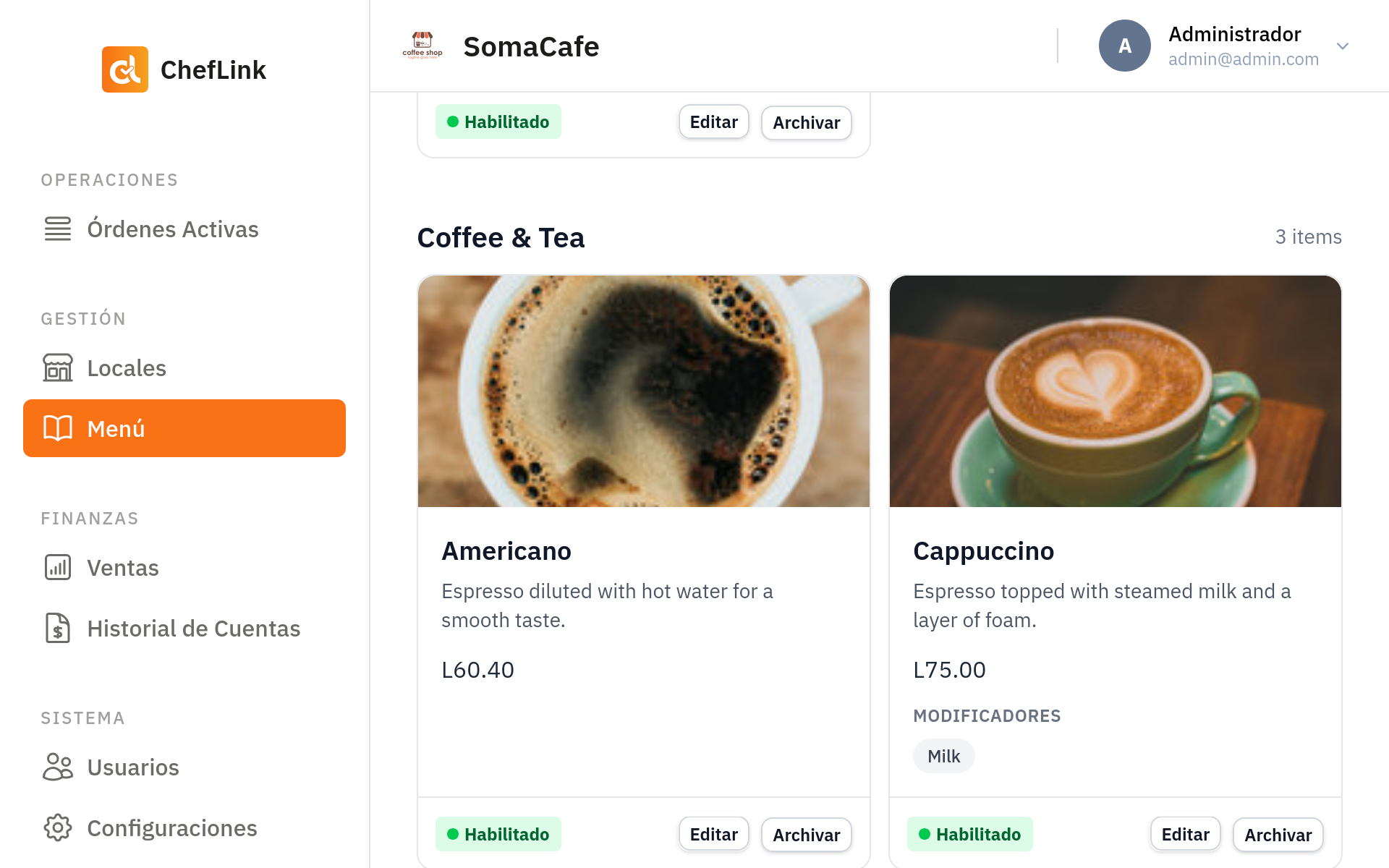Click Editar on the Americano item
Viewport: 1389px width, 868px height.
pos(713,833)
